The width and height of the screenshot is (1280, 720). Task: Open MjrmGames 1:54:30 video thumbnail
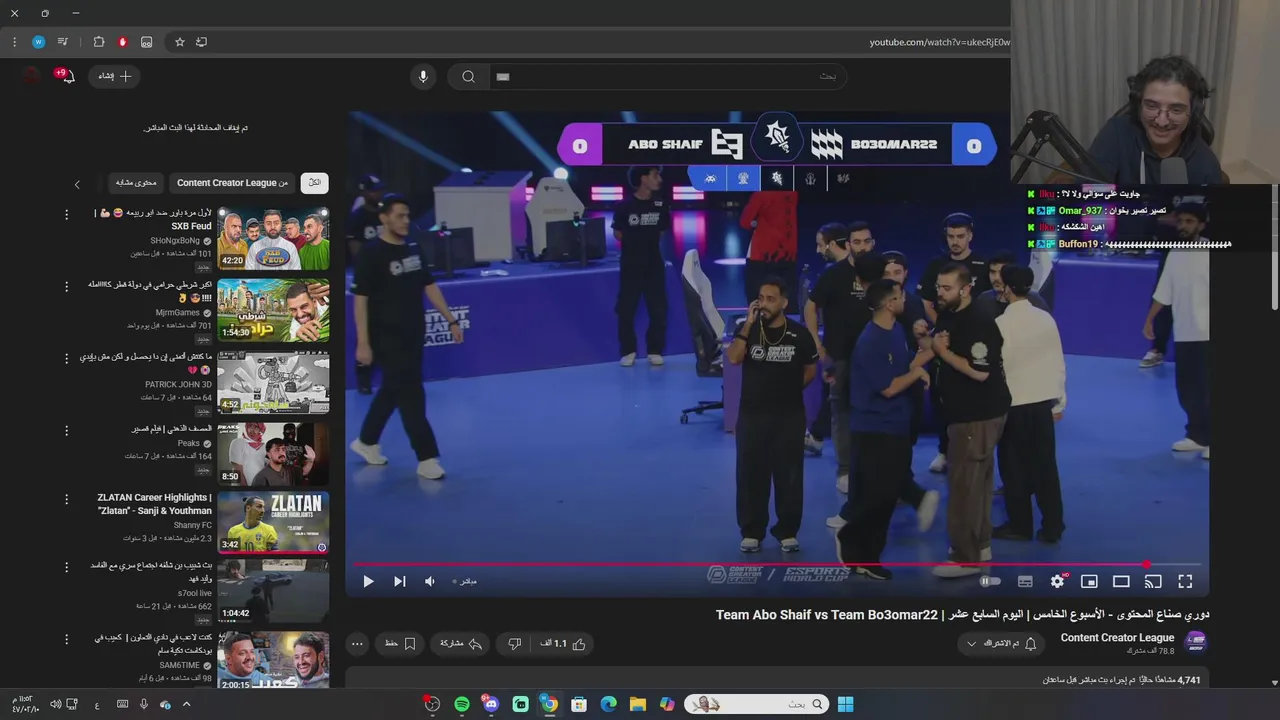tap(273, 310)
